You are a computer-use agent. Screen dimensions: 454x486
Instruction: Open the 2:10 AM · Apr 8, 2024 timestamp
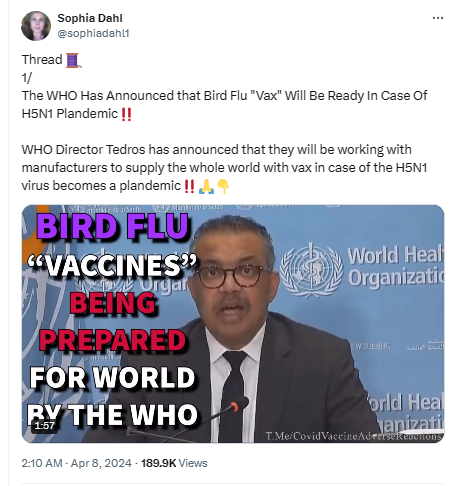click(76, 463)
